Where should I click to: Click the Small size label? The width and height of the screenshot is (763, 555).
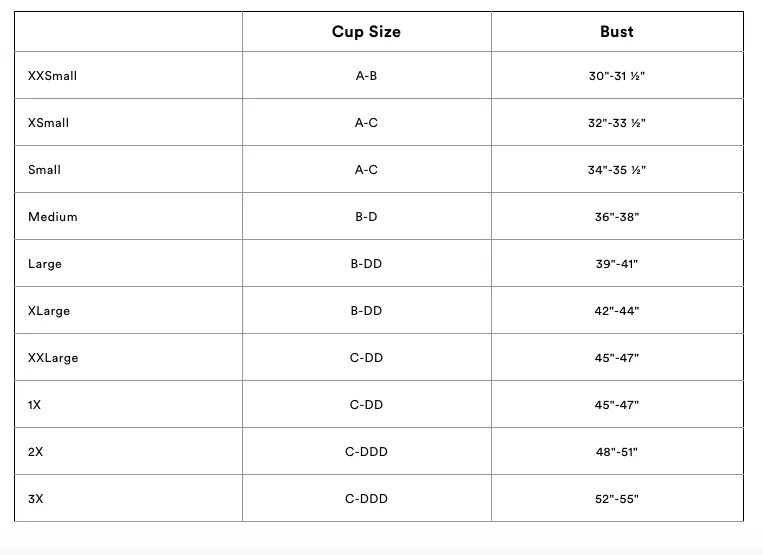point(44,170)
